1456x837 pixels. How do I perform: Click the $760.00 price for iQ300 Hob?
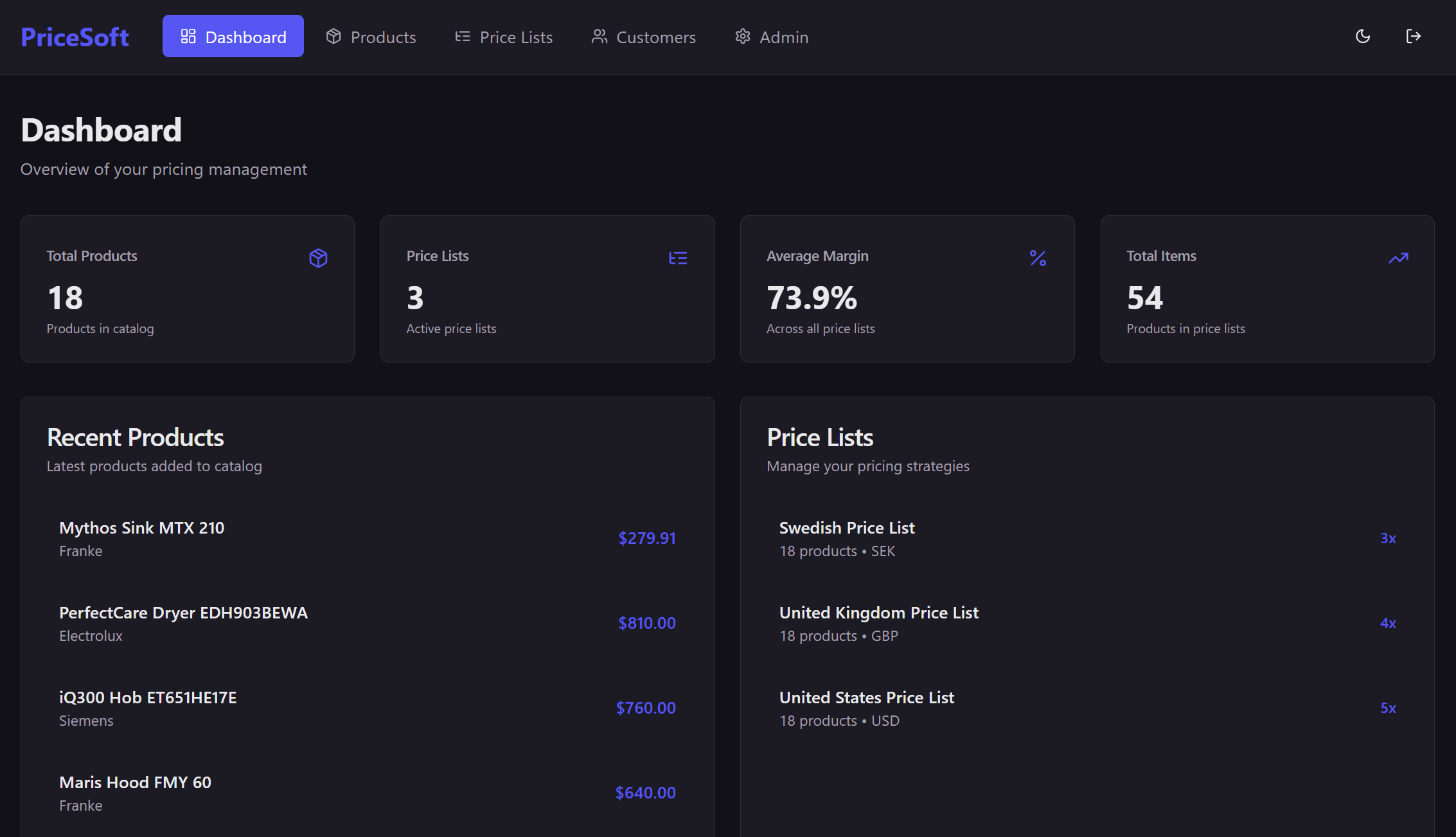646,708
